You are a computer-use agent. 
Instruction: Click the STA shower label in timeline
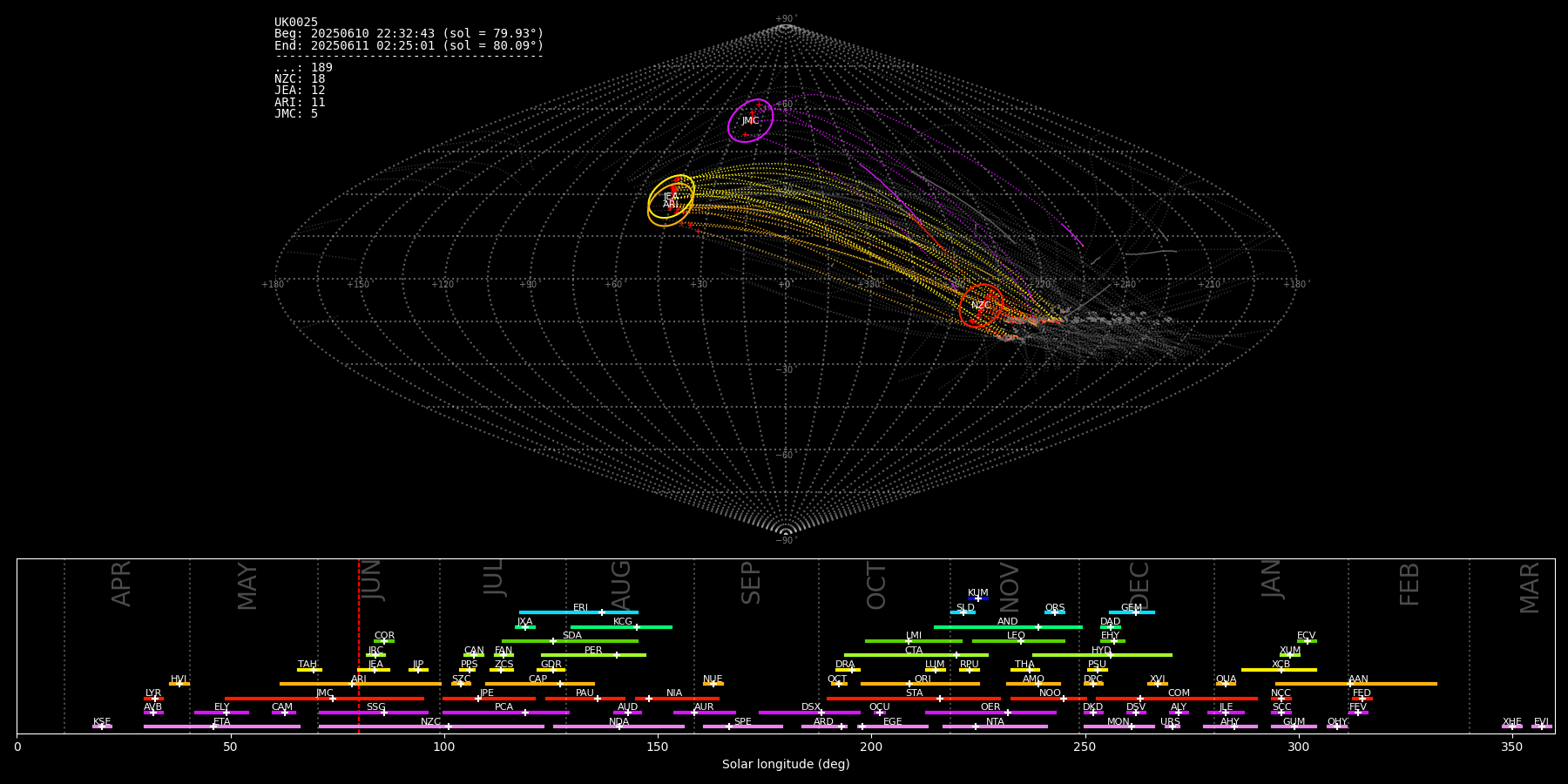pos(914,693)
